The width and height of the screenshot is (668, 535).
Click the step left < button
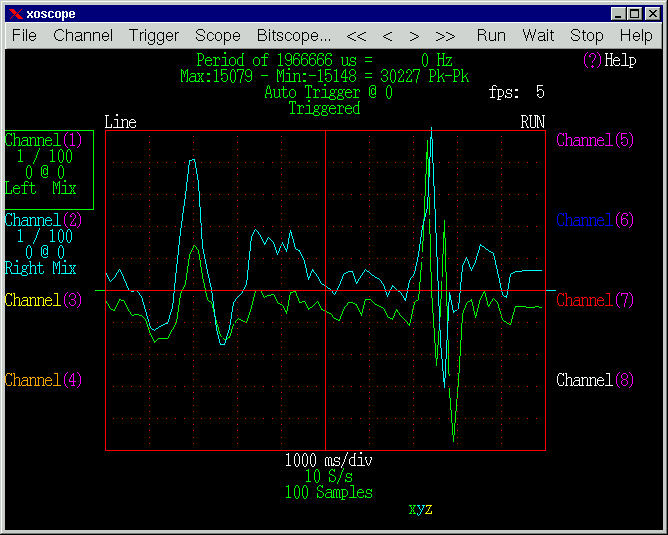pos(386,35)
